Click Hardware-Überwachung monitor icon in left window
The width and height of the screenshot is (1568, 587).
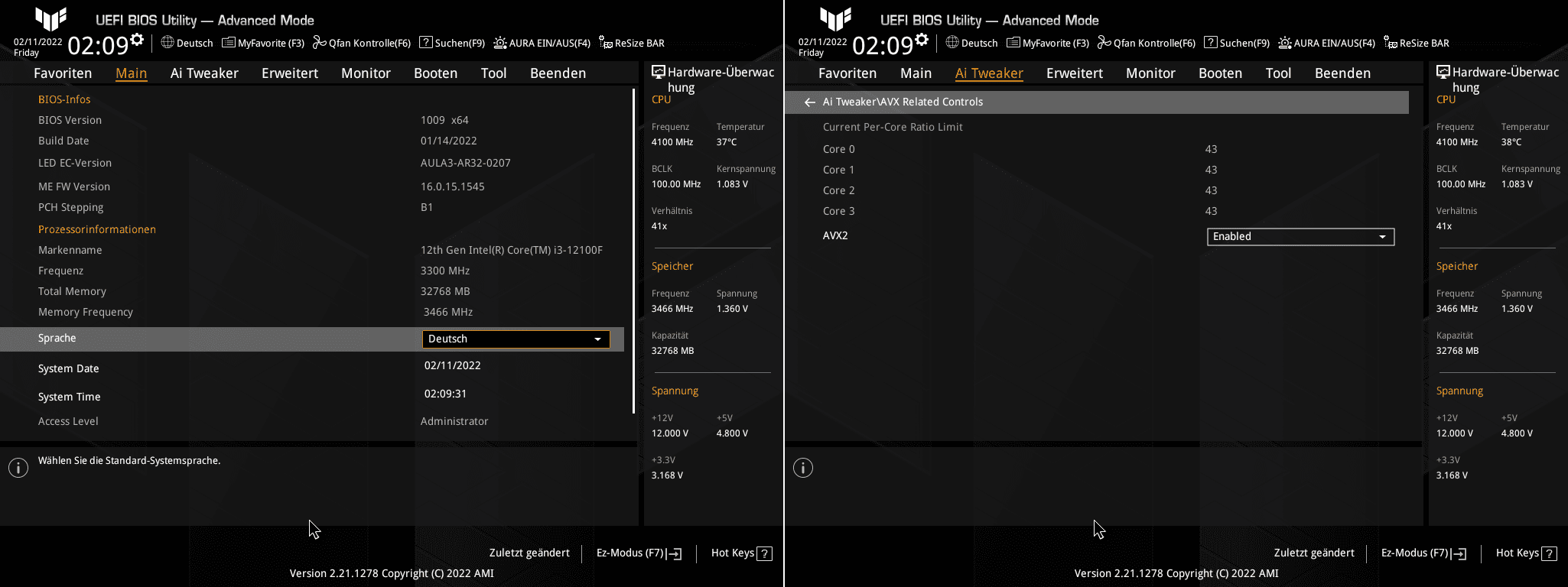pyautogui.click(x=658, y=72)
